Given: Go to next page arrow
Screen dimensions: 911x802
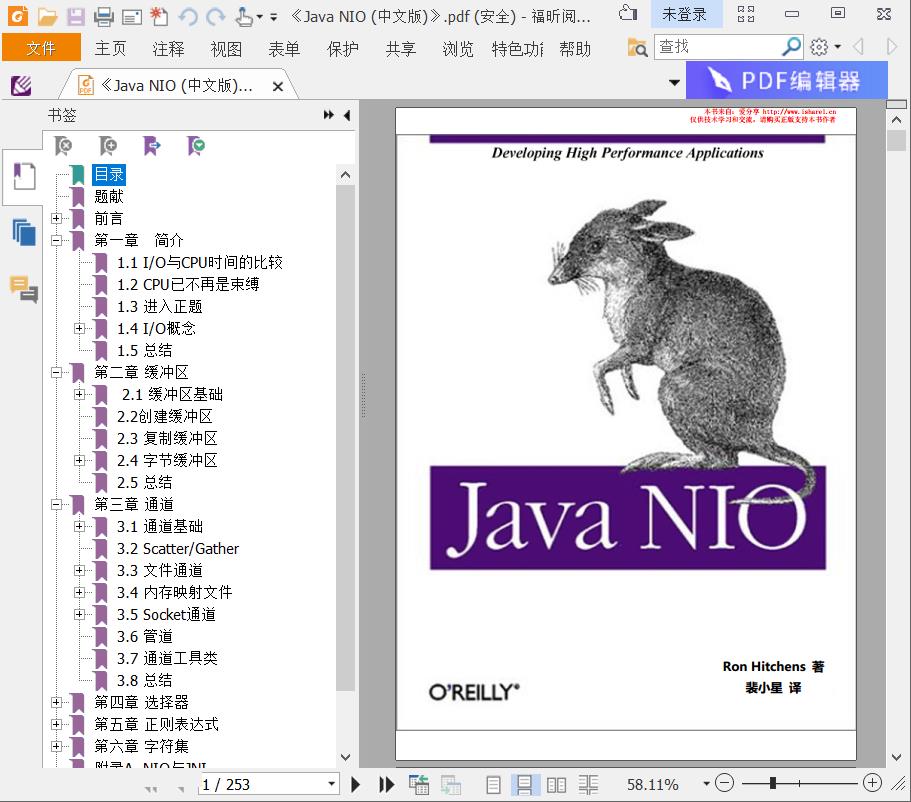Looking at the screenshot, I should 356,785.
